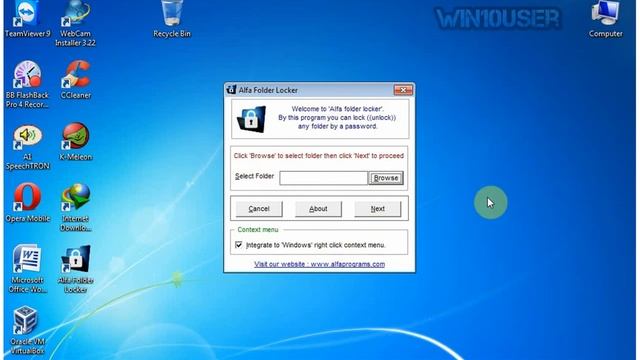Image resolution: width=640 pixels, height=360 pixels.
Task: Launch the K-Meleon browser icon
Action: (76, 142)
